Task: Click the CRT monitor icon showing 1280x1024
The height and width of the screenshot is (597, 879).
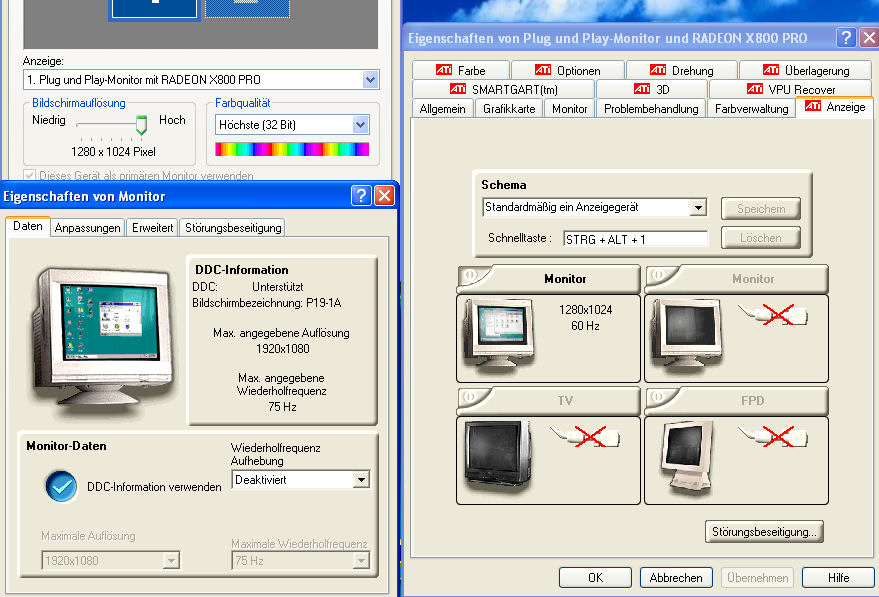Action: tap(496, 337)
